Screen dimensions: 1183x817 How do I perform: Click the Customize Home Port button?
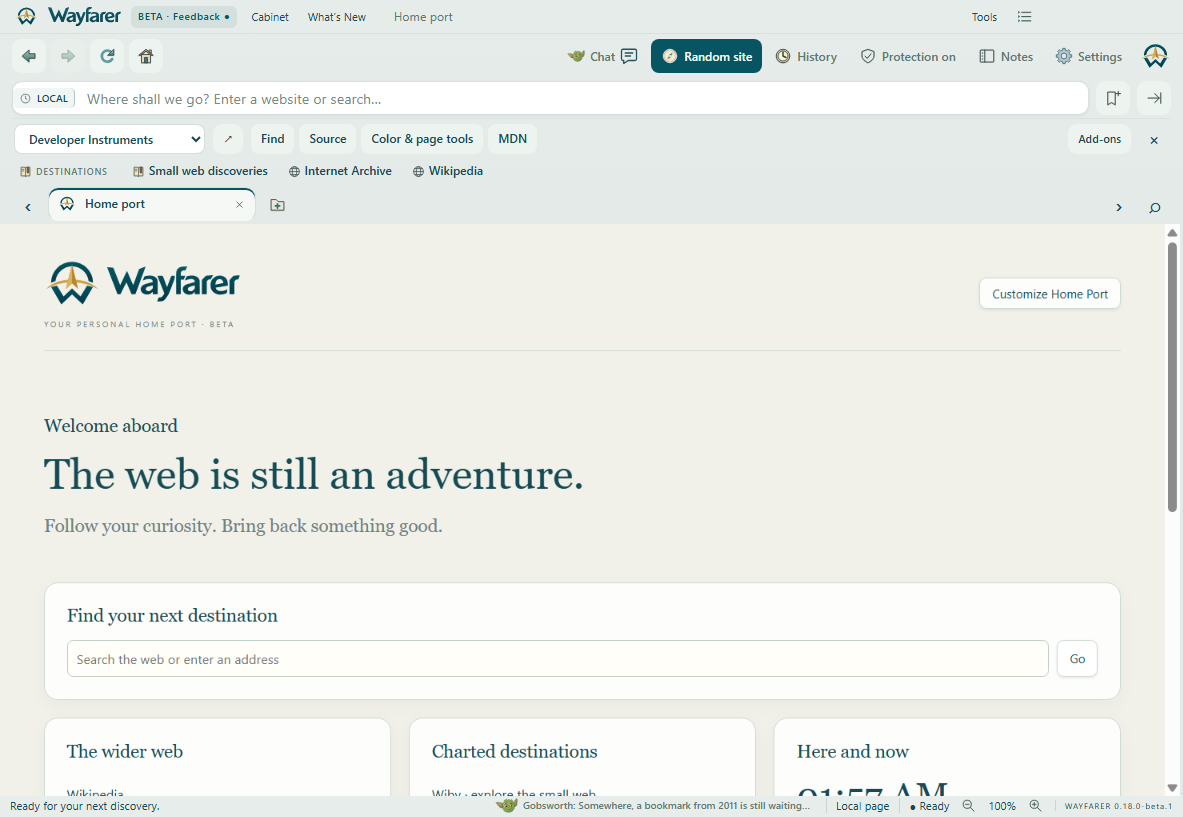click(1049, 294)
